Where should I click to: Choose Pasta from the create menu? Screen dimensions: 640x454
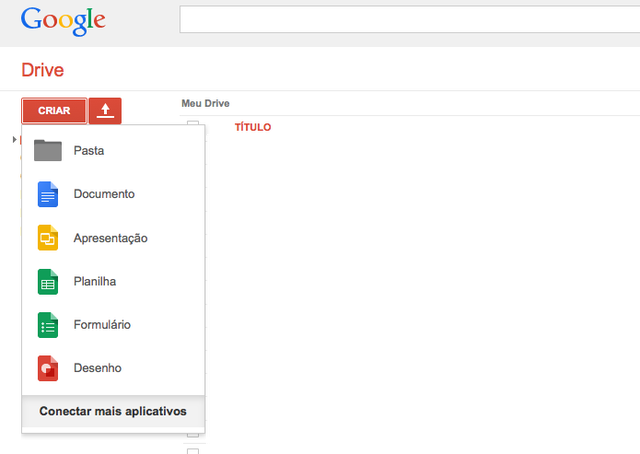point(113,151)
